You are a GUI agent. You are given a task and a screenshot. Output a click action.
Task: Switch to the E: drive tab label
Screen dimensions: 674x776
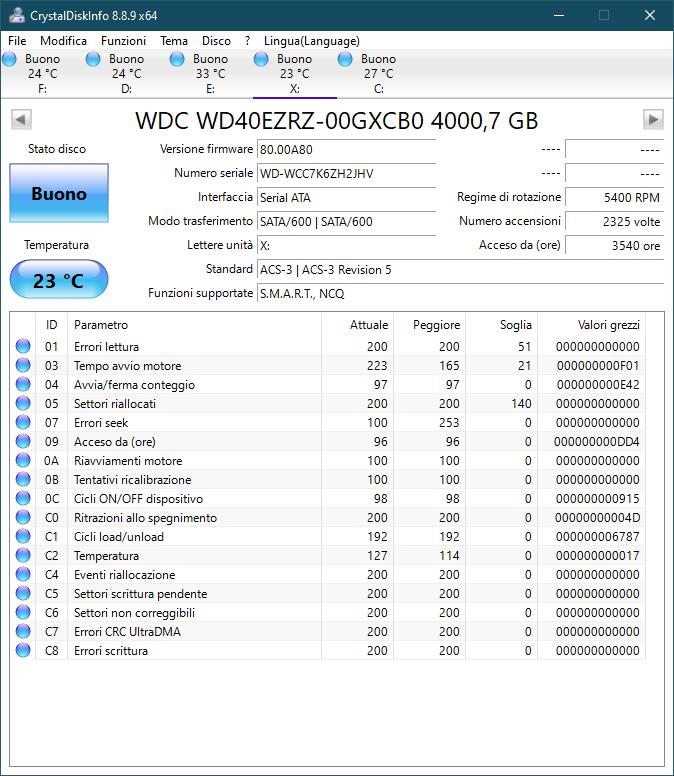pos(210,89)
